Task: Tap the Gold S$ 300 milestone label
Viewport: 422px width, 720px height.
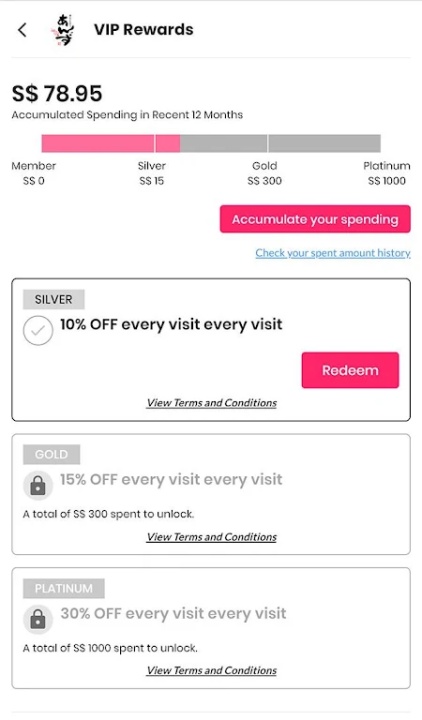Action: [x=264, y=173]
